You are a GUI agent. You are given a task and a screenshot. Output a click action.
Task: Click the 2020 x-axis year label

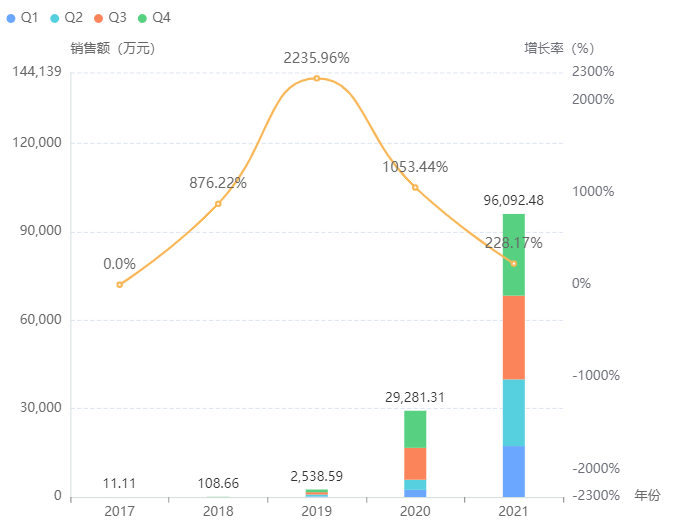[x=415, y=511]
